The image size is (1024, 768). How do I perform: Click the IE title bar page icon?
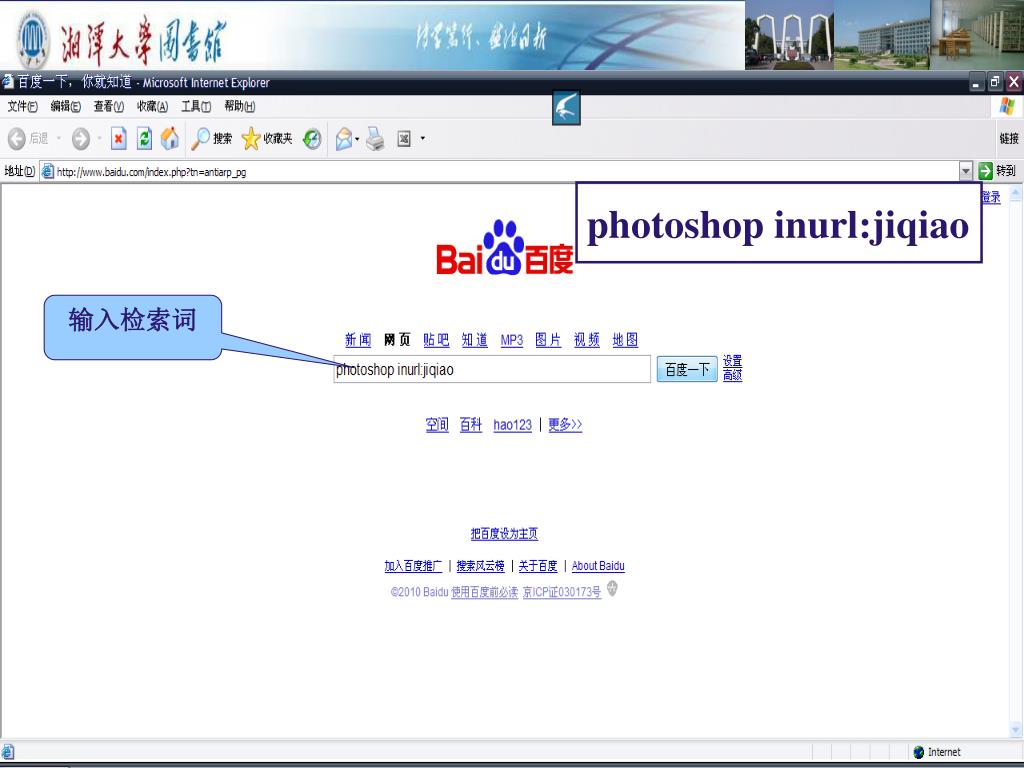click(x=8, y=82)
